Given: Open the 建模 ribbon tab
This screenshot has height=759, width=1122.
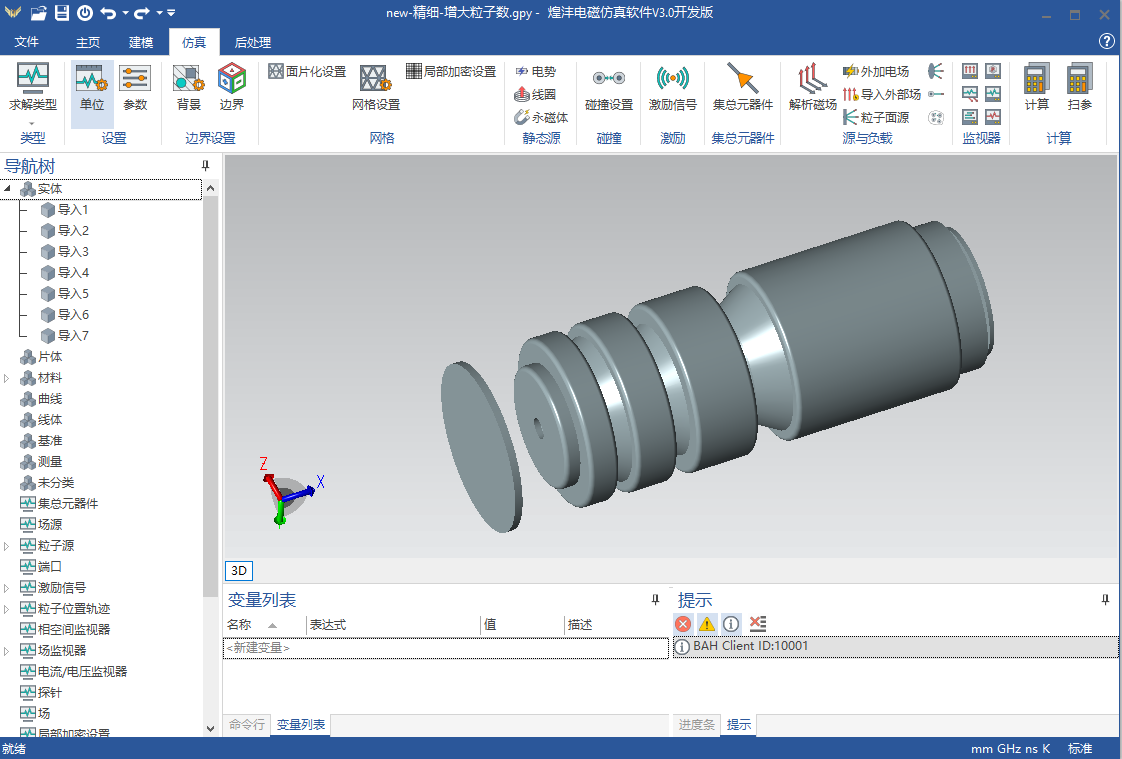Looking at the screenshot, I should (x=141, y=42).
